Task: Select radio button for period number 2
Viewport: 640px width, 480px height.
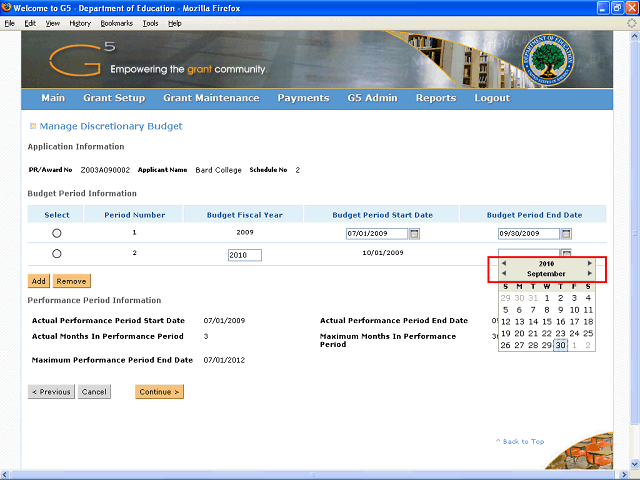Action: pyautogui.click(x=56, y=254)
